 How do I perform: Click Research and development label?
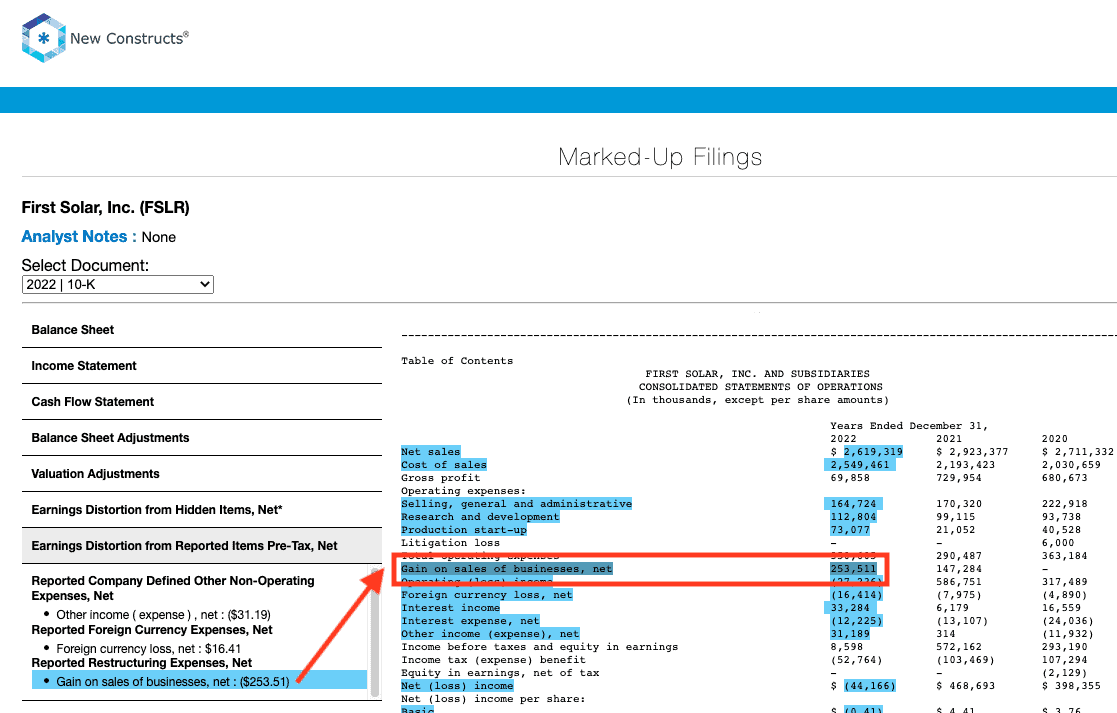[480, 516]
